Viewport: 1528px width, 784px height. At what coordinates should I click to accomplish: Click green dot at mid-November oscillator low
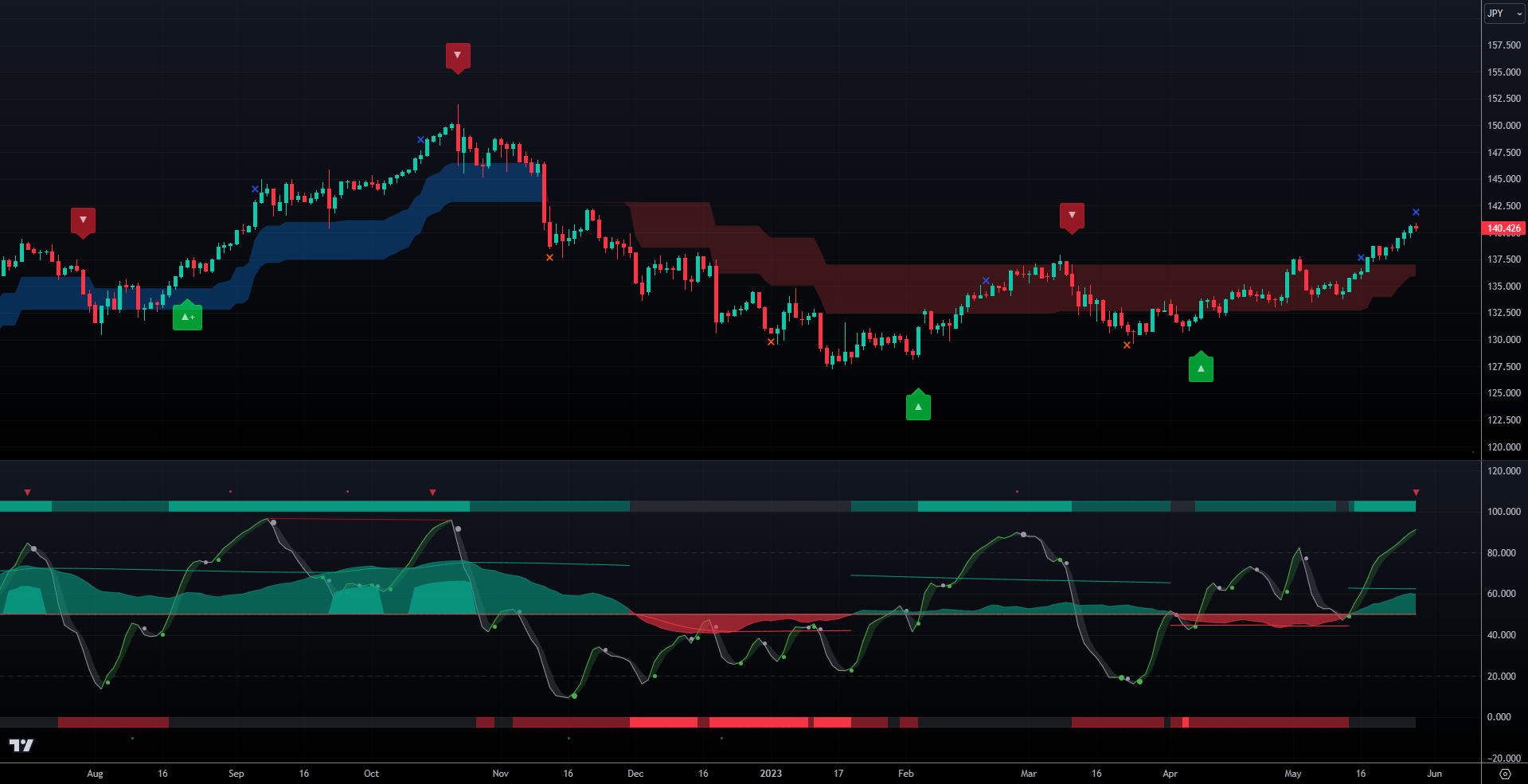574,696
